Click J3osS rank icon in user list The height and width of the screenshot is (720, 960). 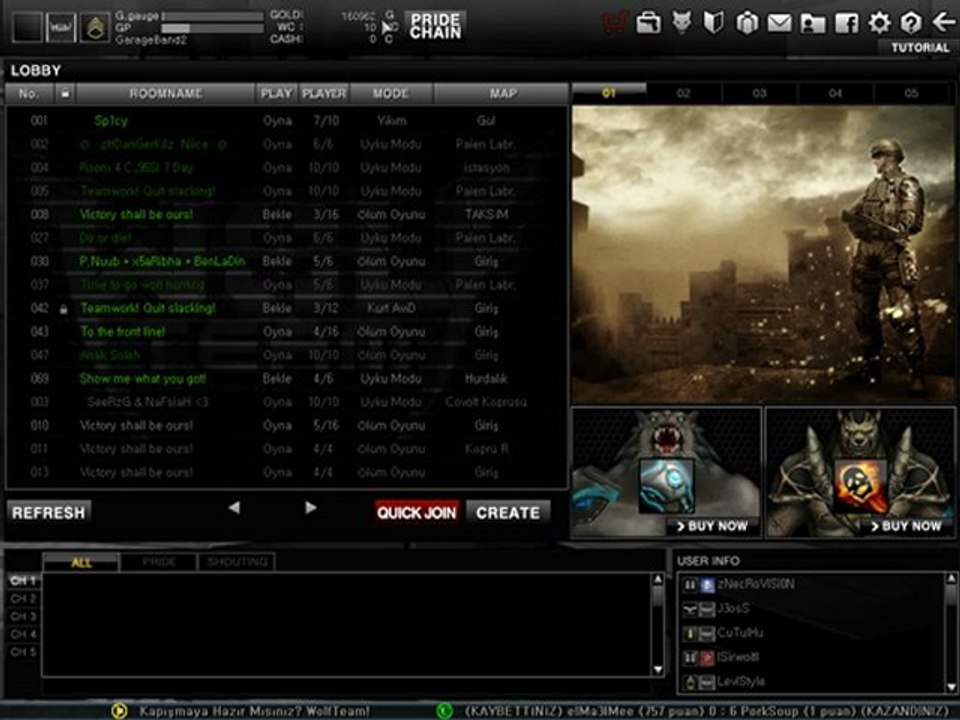[690, 609]
